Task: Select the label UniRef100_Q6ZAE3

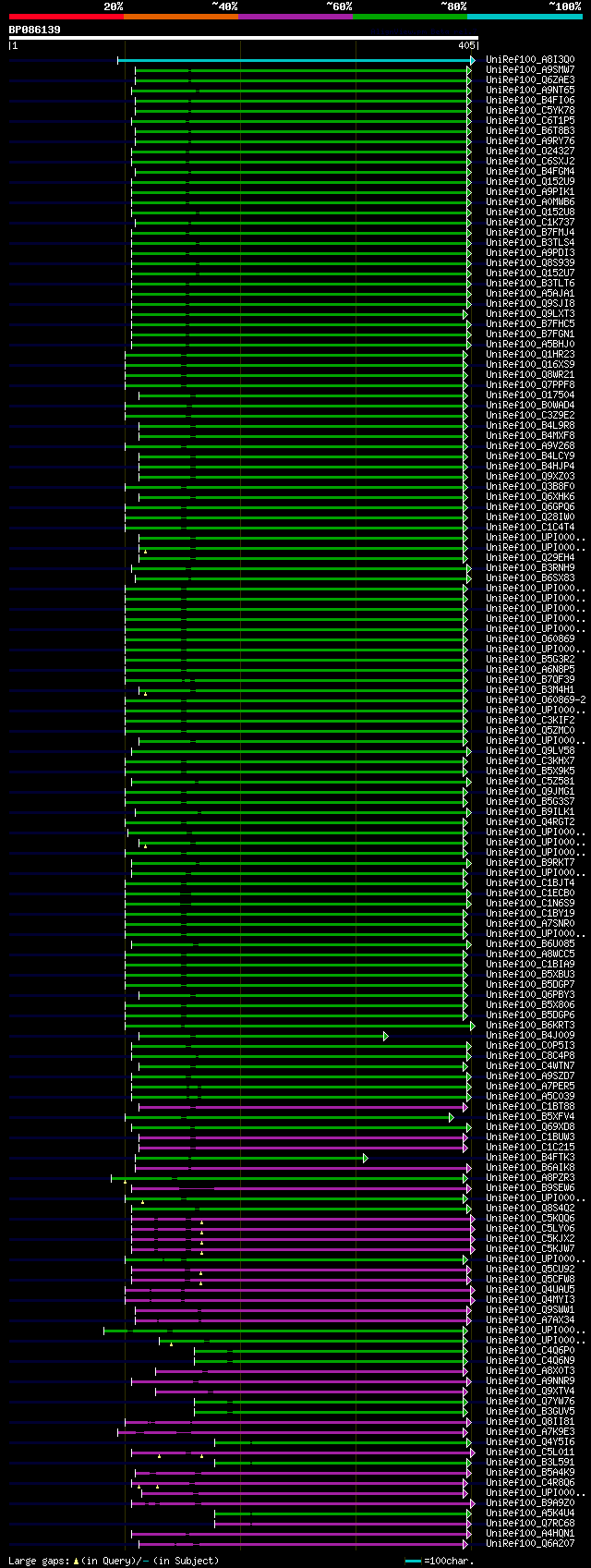Action: (530, 80)
